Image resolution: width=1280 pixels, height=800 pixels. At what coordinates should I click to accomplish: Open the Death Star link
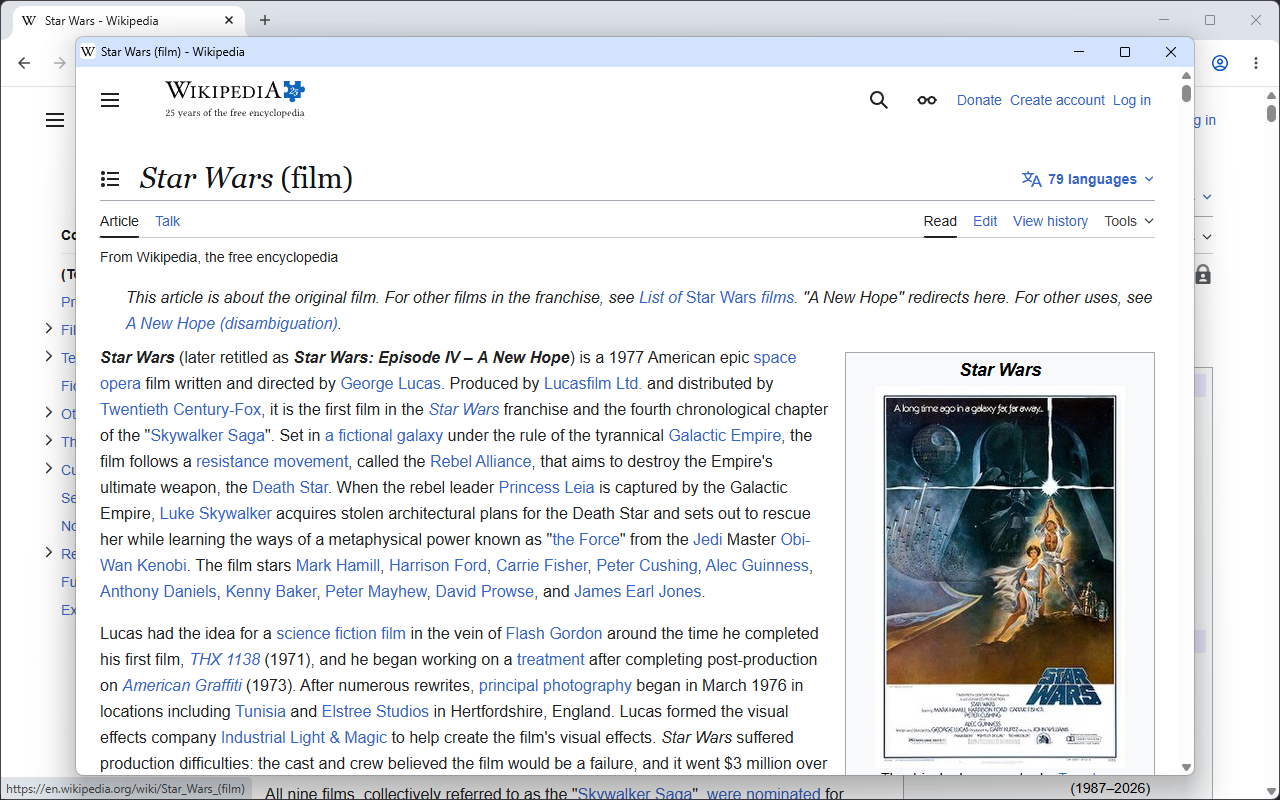[290, 487]
